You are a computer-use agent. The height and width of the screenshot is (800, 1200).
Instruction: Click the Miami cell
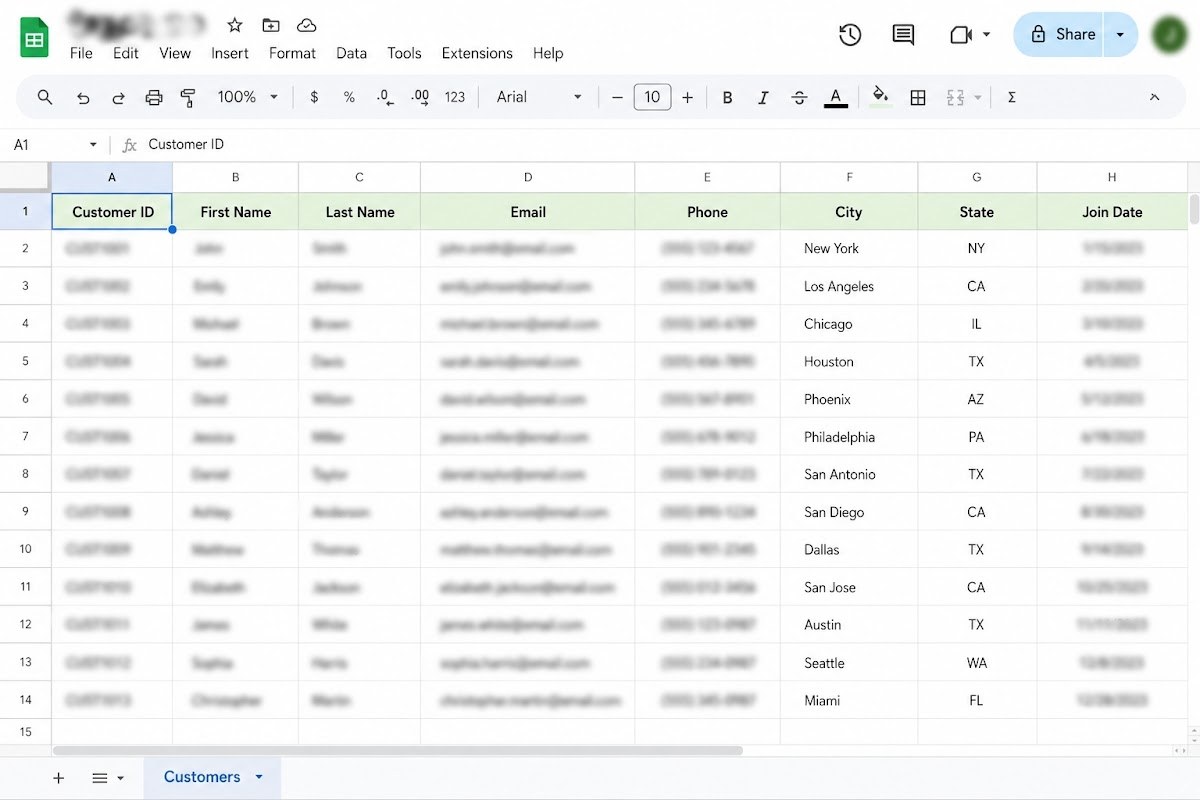pos(849,700)
